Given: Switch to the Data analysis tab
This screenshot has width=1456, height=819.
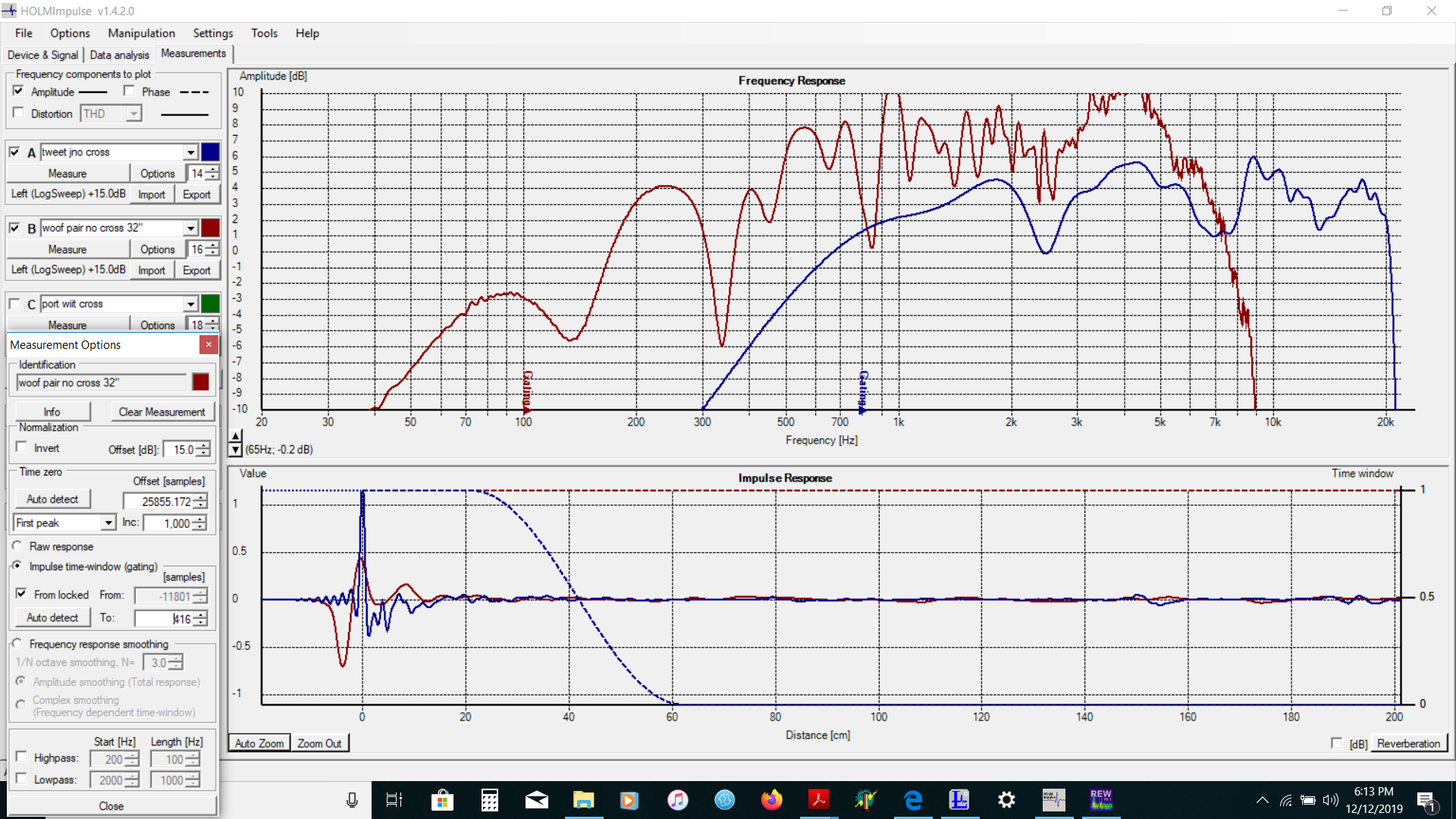Looking at the screenshot, I should coord(119,55).
